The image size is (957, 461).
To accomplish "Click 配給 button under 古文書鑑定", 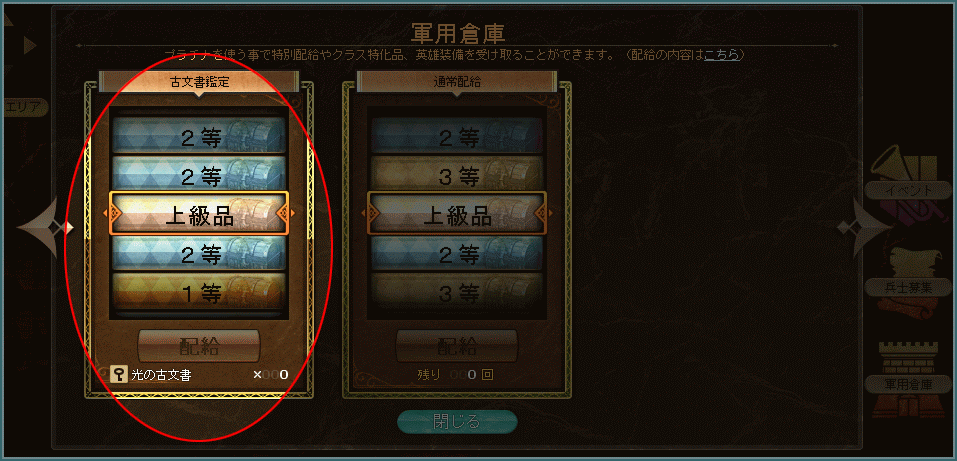I will pos(199,346).
